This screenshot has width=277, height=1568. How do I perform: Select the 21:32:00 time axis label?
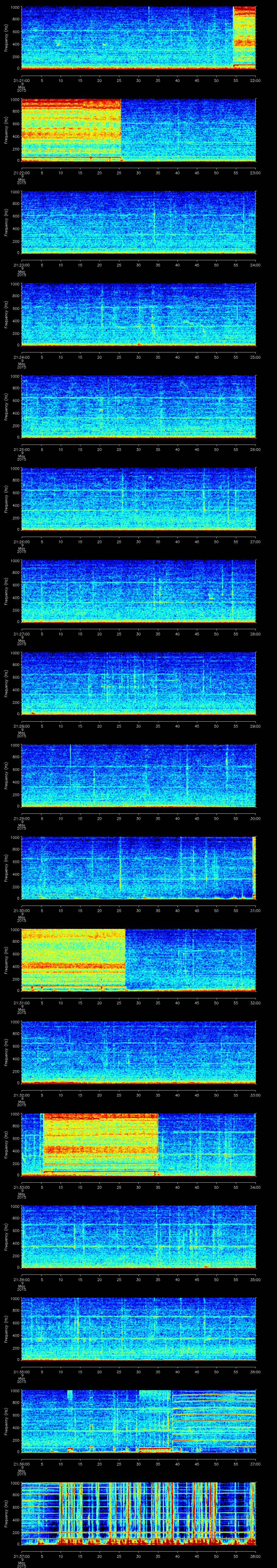pos(21,1095)
